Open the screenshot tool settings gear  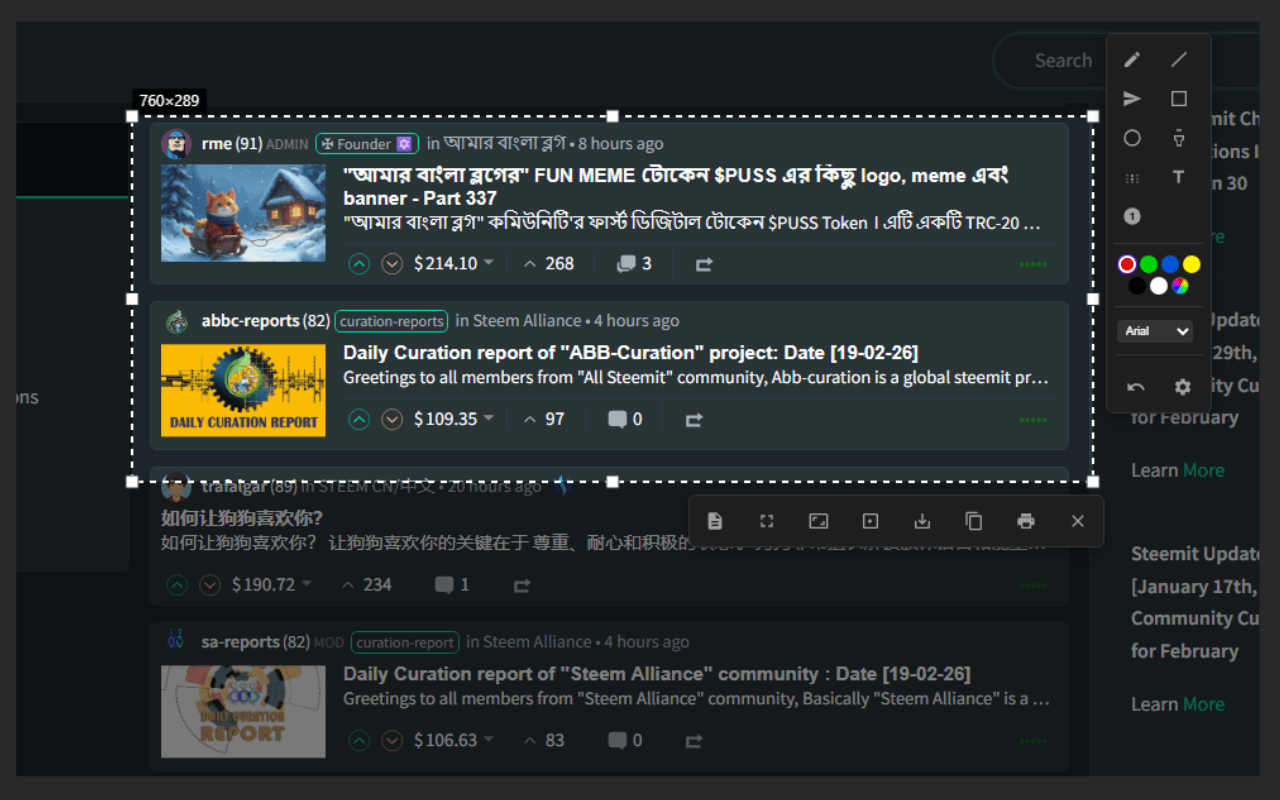point(1183,387)
